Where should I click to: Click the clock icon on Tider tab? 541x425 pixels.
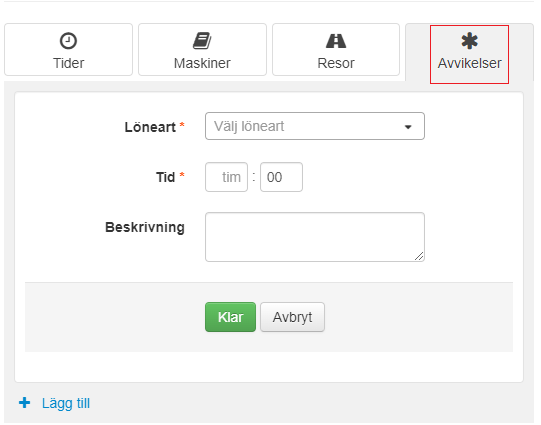point(68,41)
